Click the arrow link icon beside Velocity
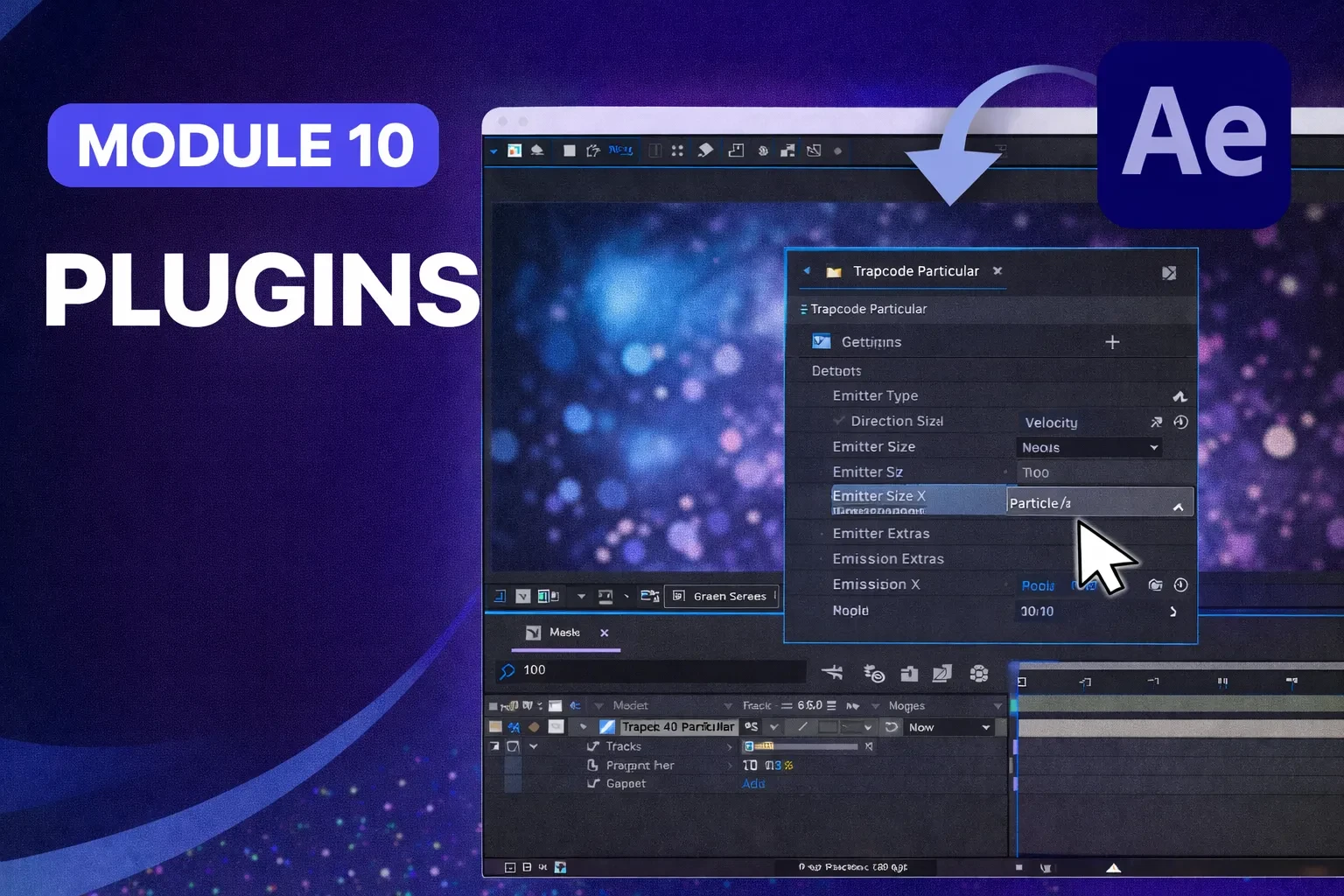 click(1156, 423)
